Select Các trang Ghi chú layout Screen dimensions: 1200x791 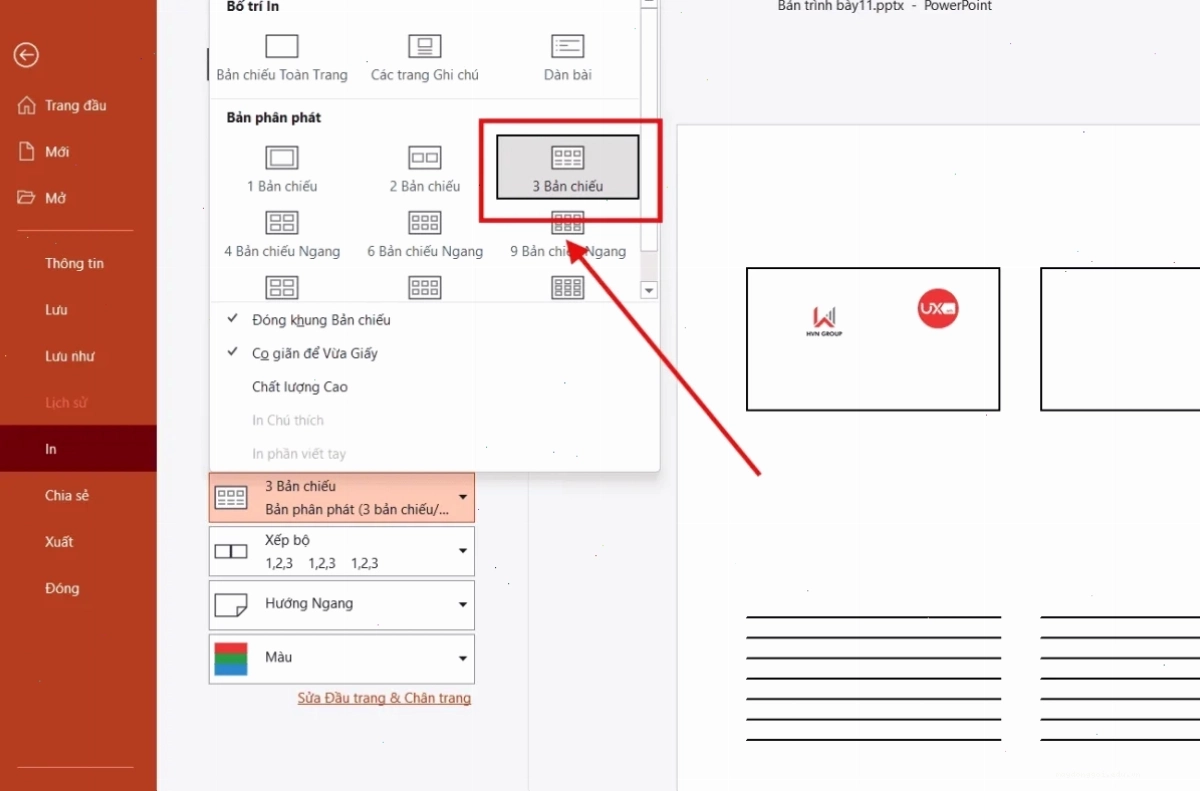click(x=425, y=58)
